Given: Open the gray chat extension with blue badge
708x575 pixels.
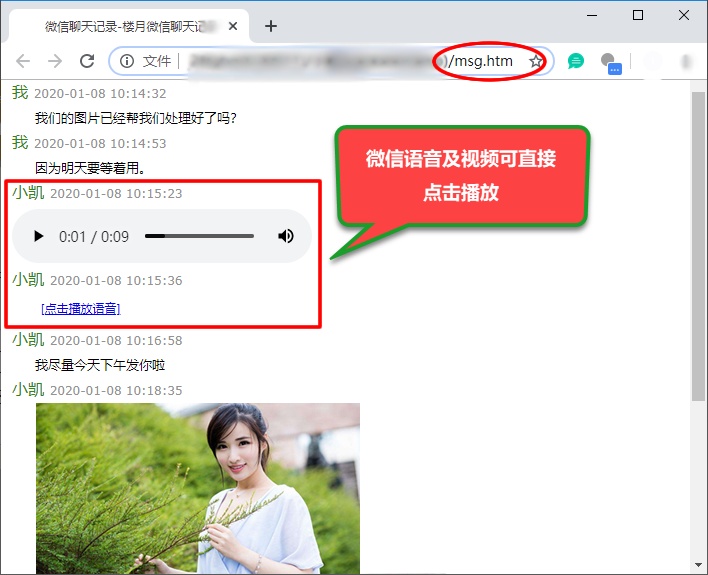Looking at the screenshot, I should click(x=611, y=62).
